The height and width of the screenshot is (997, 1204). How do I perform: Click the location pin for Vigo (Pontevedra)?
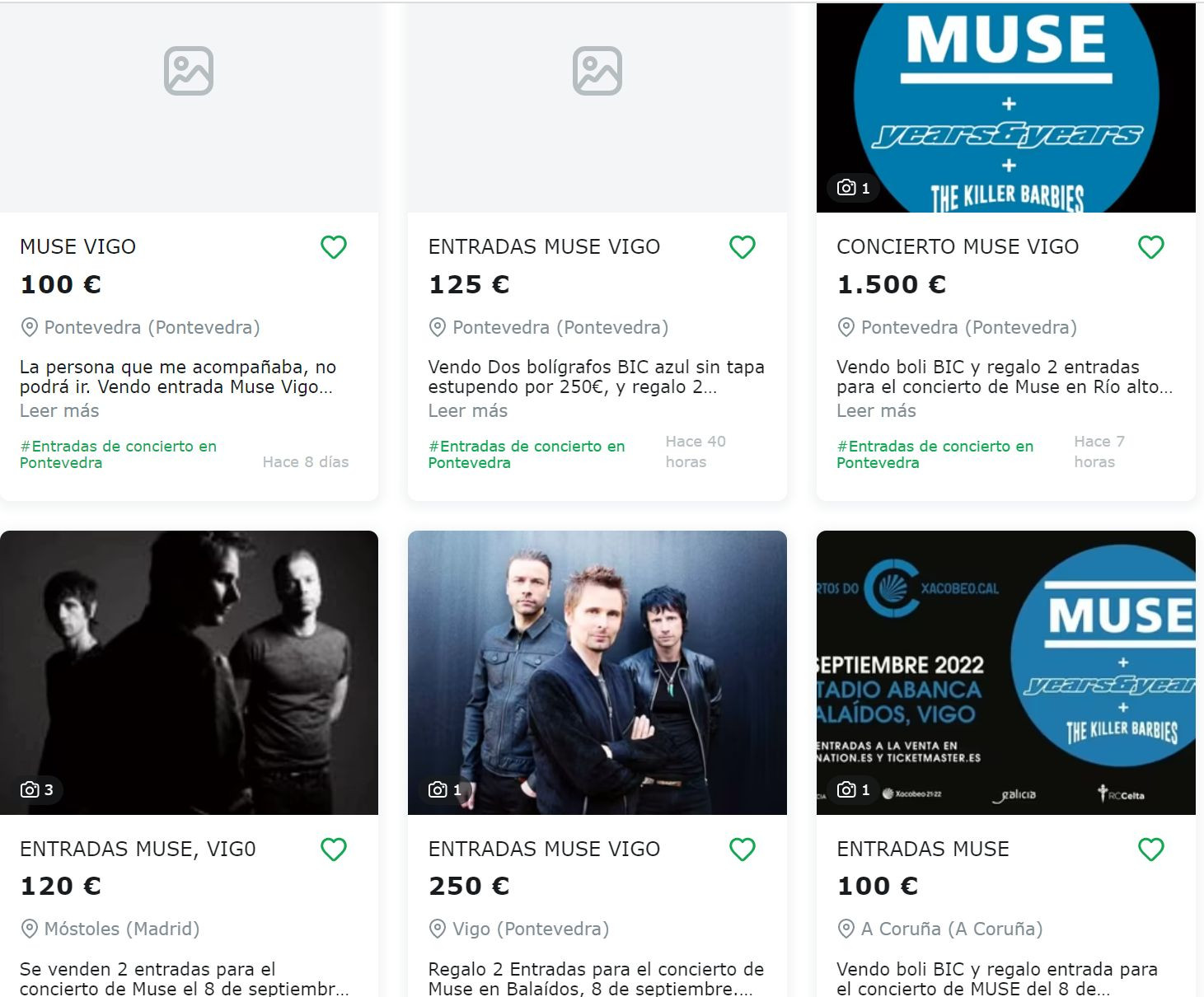pyautogui.click(x=438, y=928)
